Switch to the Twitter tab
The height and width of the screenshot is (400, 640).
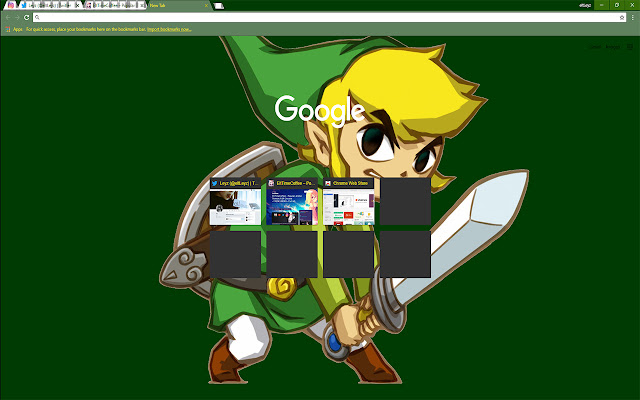coord(49,5)
